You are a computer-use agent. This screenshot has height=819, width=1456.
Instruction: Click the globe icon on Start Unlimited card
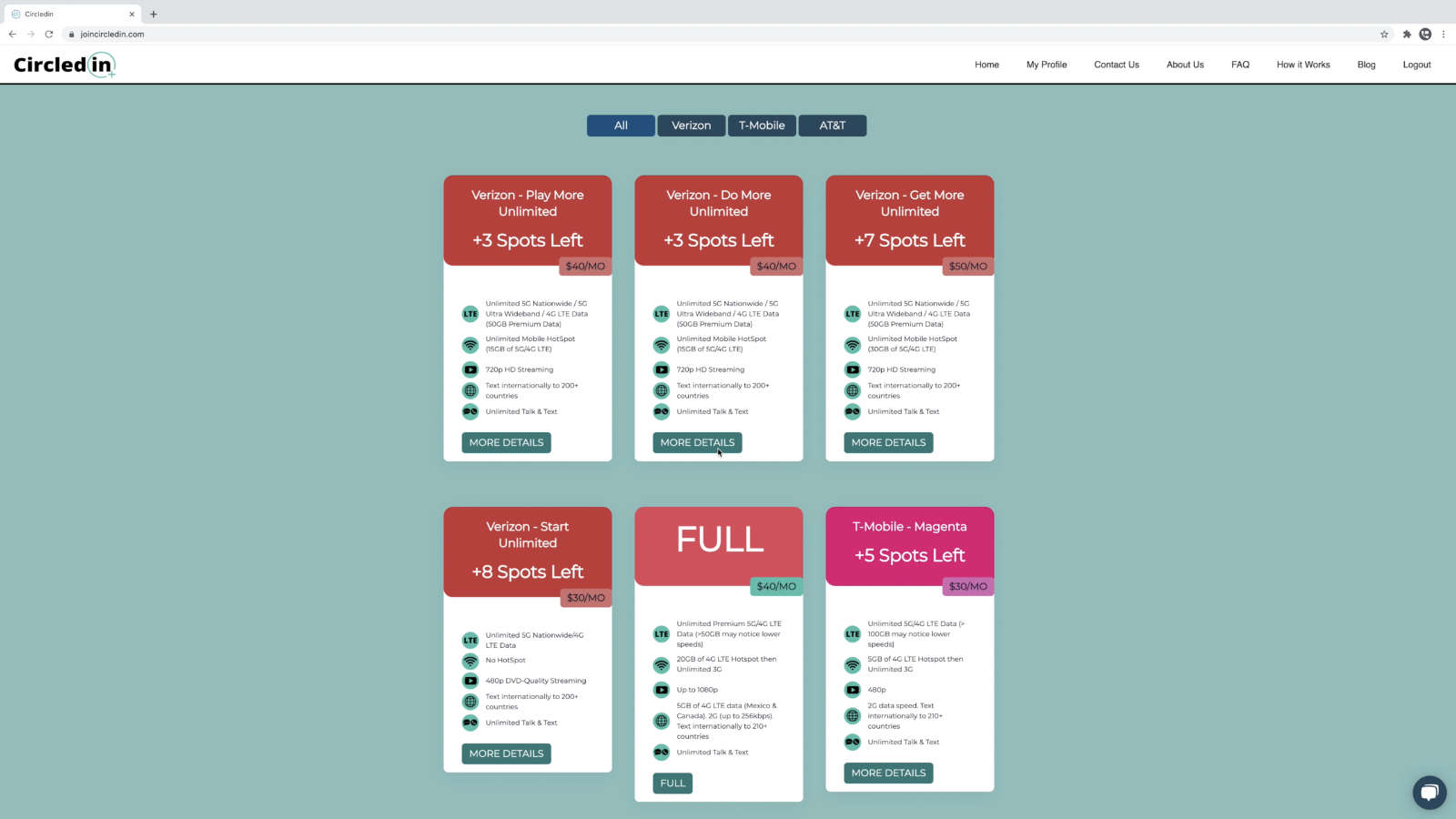(x=470, y=701)
